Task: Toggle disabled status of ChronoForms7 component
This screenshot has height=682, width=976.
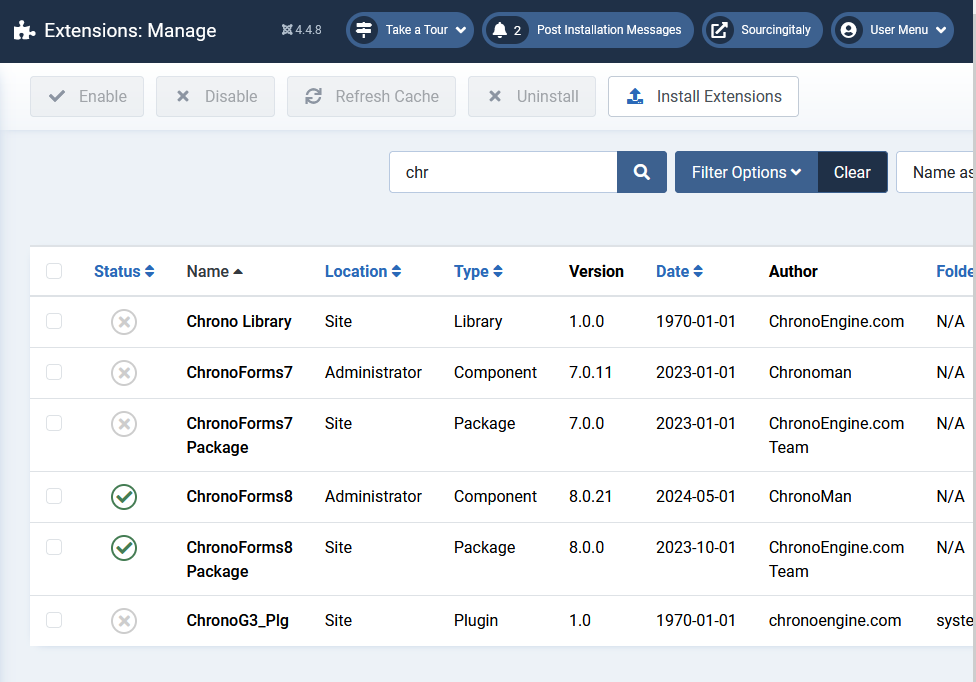Action: point(124,373)
